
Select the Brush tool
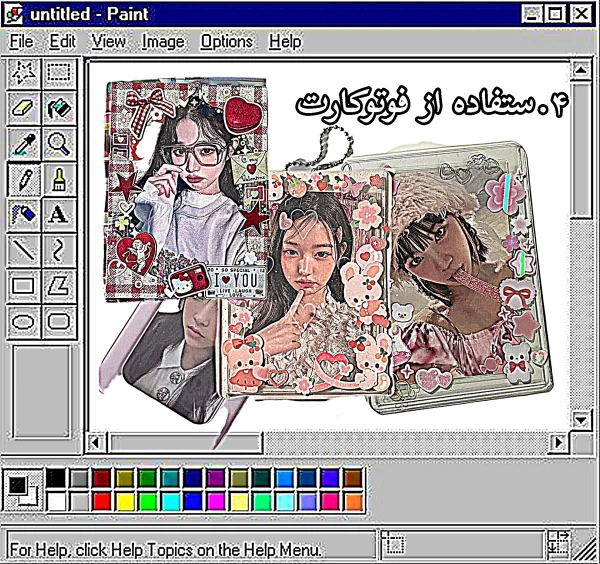pos(59,180)
